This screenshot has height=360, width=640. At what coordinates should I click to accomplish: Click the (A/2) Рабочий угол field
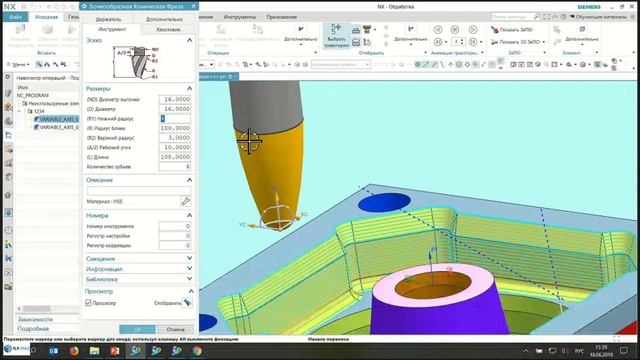coord(175,147)
